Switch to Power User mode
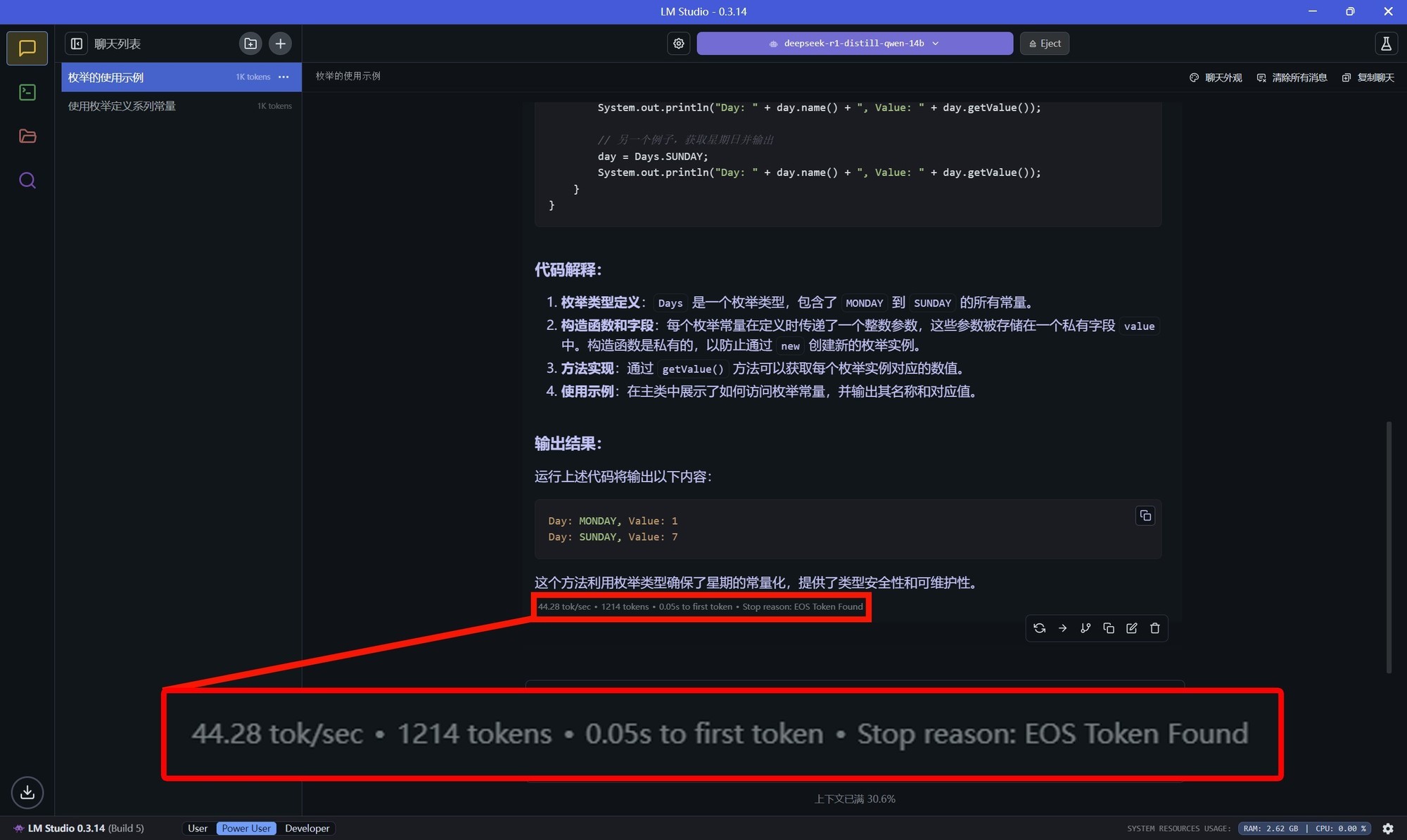Screen dimensions: 1407x840 [x=246, y=828]
